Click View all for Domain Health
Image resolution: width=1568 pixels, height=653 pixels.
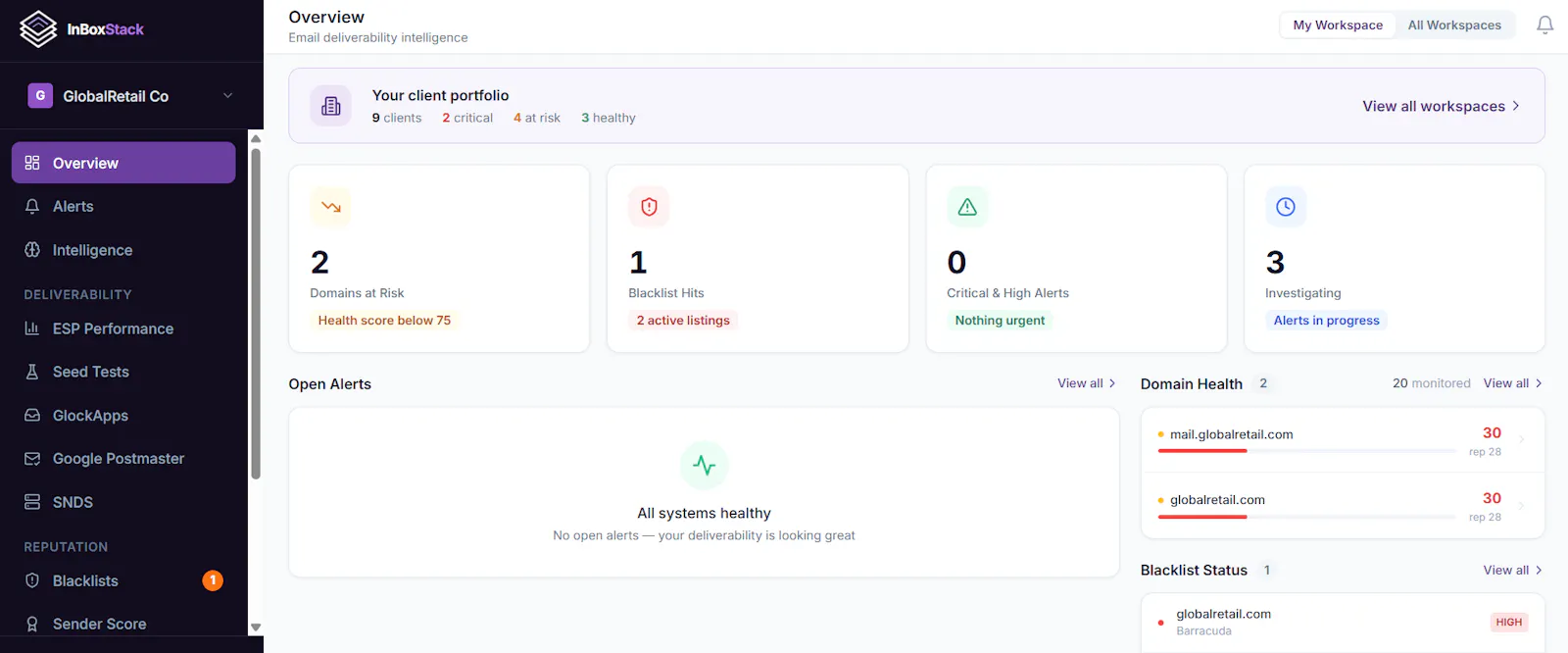click(1512, 383)
